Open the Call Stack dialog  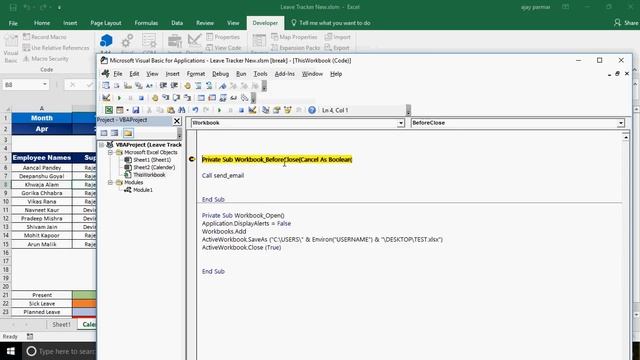244,98
